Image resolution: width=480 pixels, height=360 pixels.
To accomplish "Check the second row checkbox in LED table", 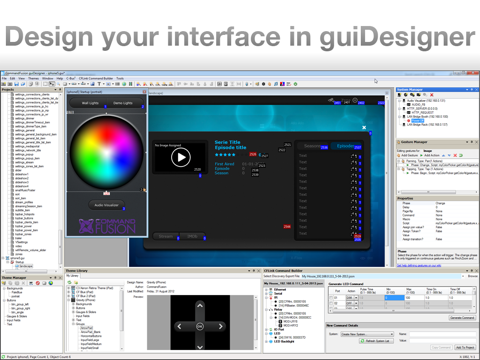I will pyautogui.click(x=331, y=303).
